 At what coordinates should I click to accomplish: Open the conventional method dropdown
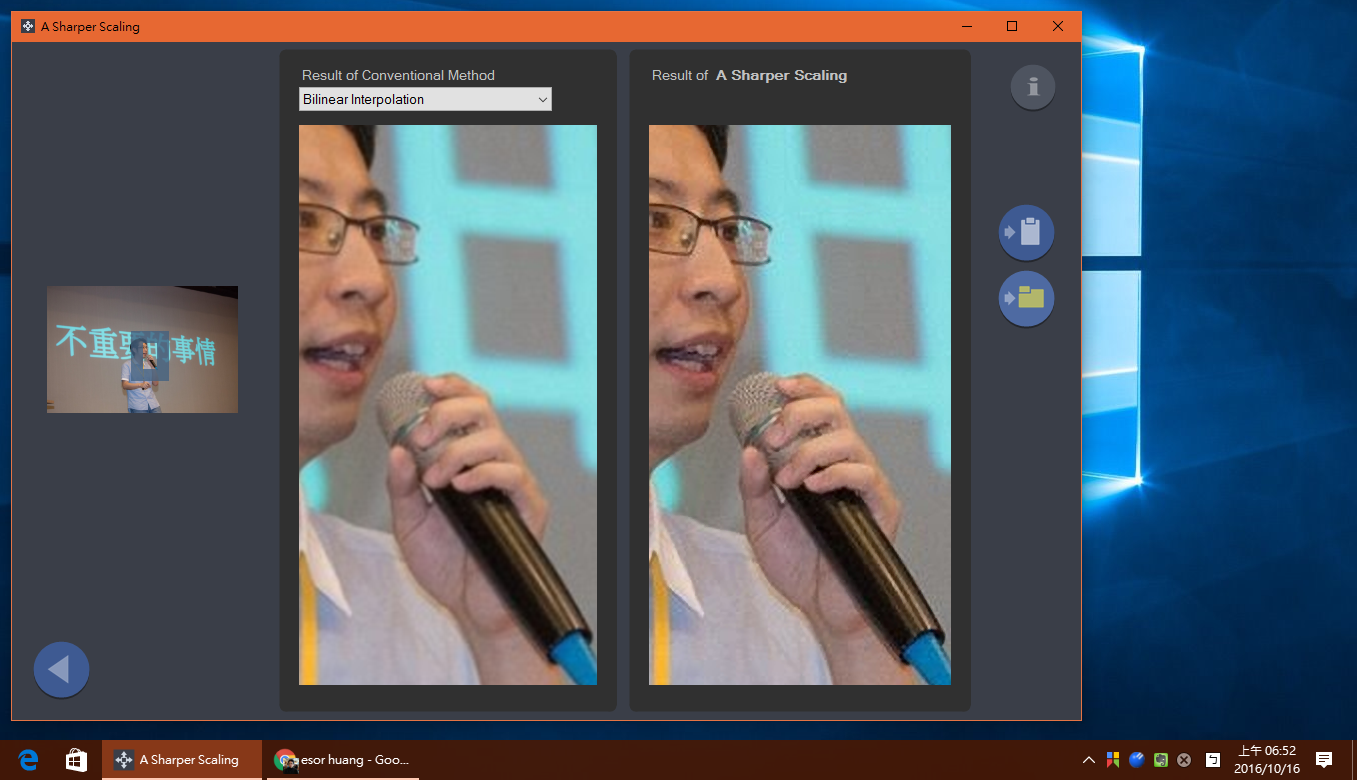coord(425,99)
